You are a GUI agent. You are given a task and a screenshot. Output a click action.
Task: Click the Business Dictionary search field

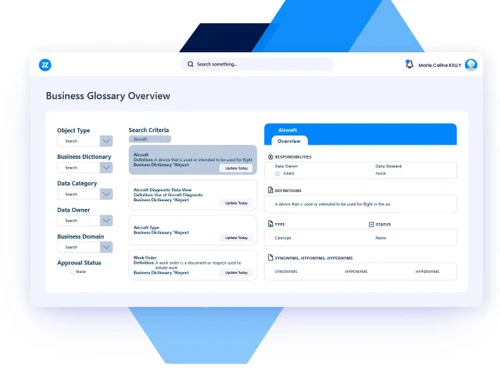tap(79, 167)
